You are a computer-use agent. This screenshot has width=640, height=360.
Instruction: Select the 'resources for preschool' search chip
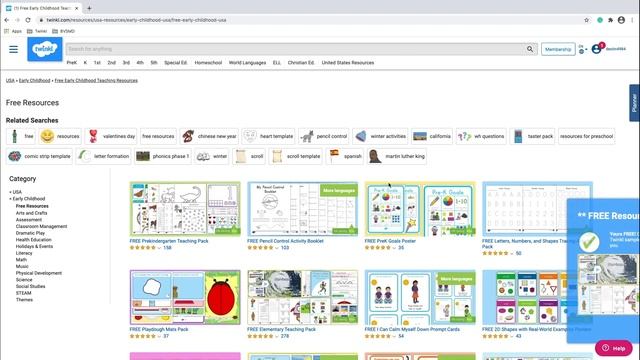click(587, 136)
